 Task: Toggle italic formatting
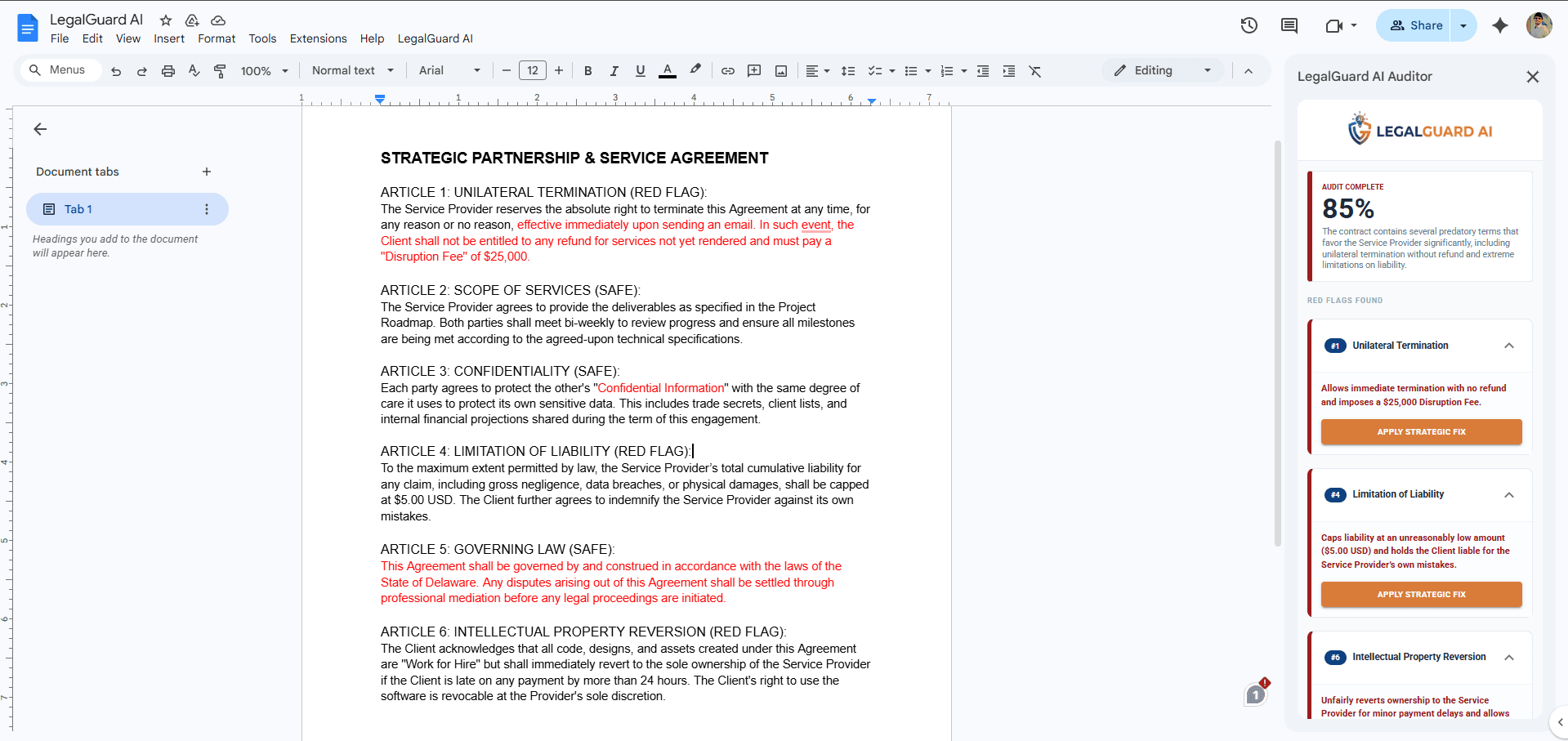[x=614, y=71]
